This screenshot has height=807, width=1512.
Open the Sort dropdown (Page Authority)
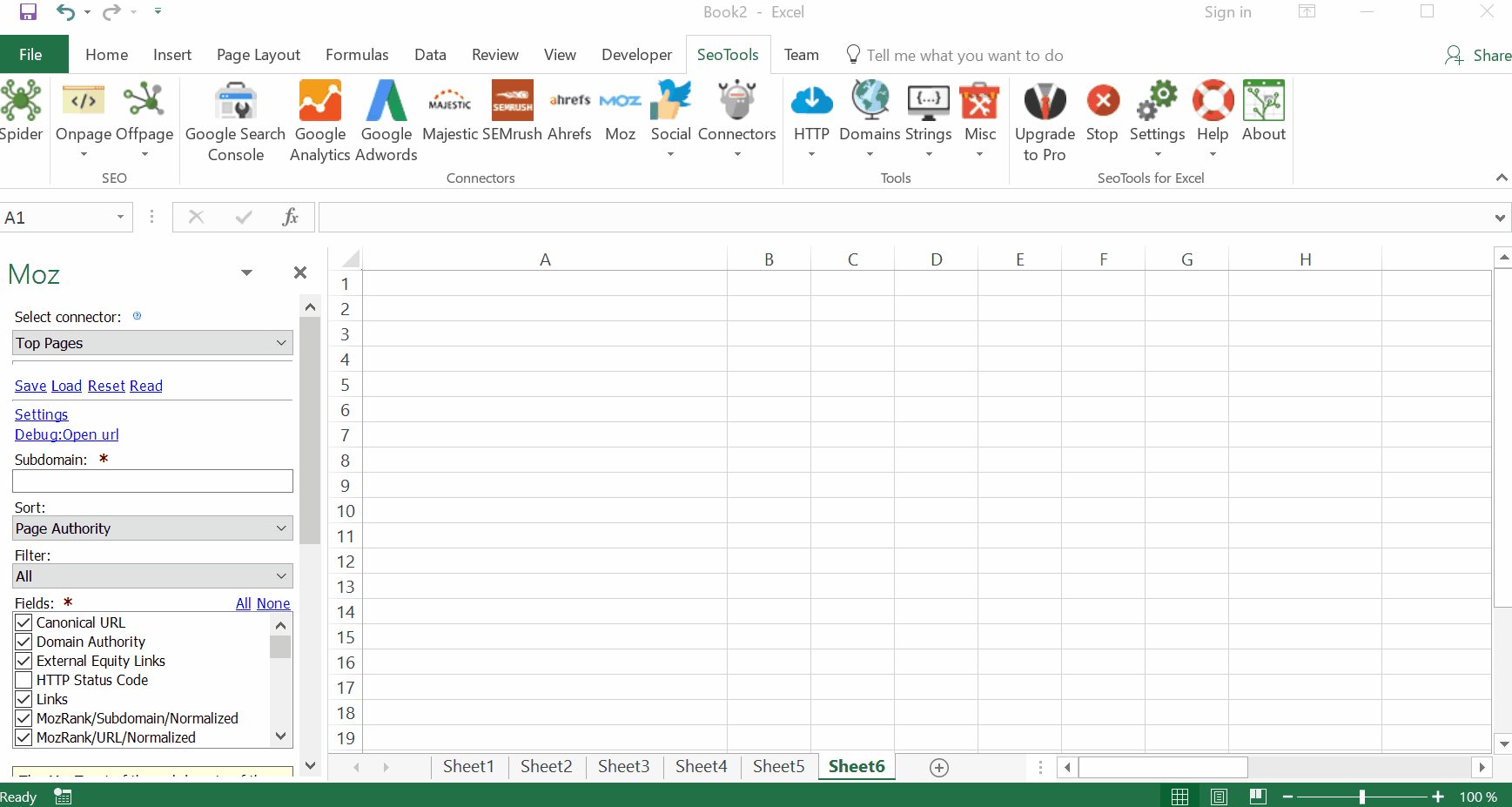click(152, 528)
